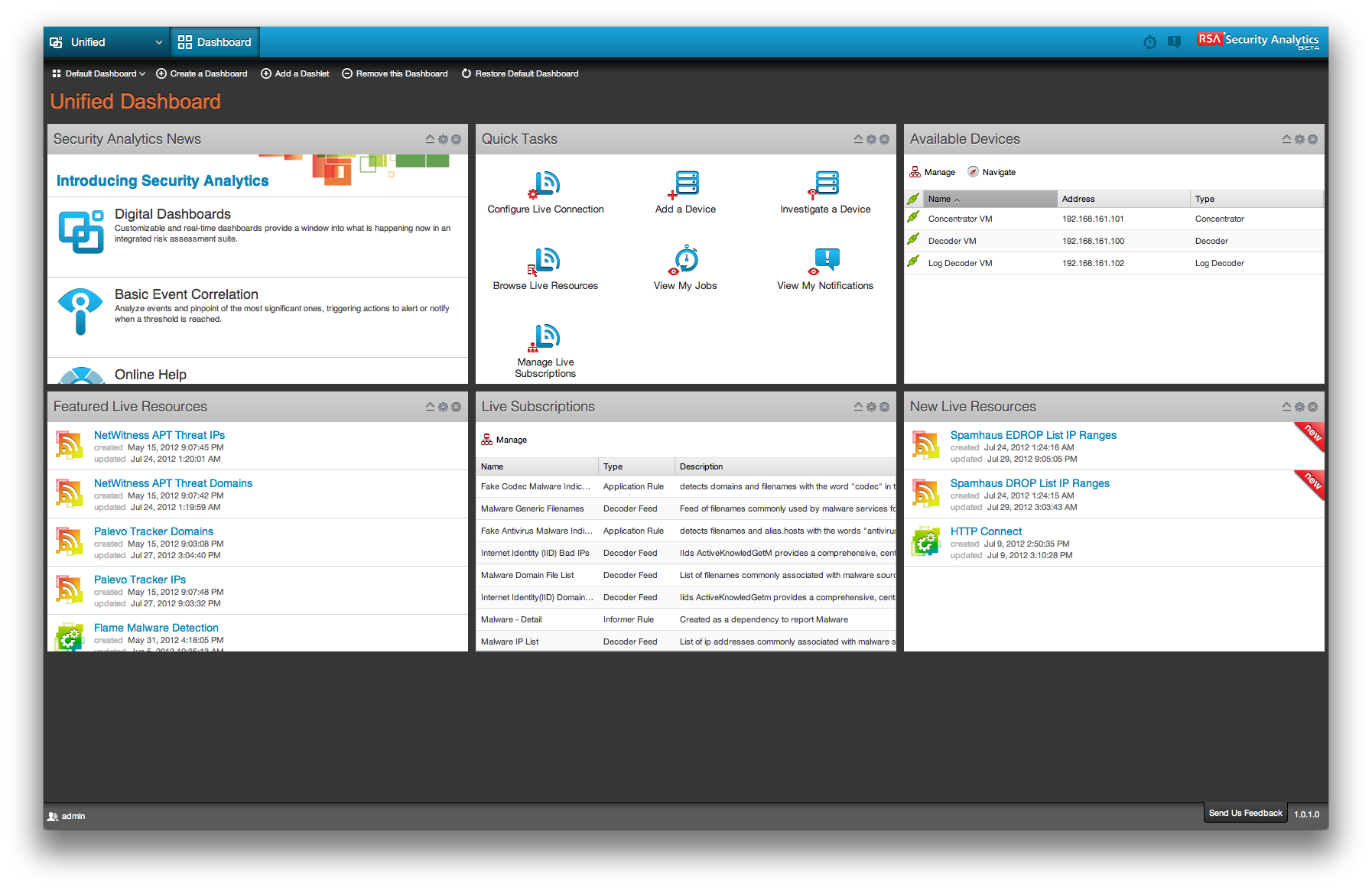Viewport: 1372px width, 890px height.
Task: Click Add a Dashlet in the toolbar
Action: pos(295,74)
